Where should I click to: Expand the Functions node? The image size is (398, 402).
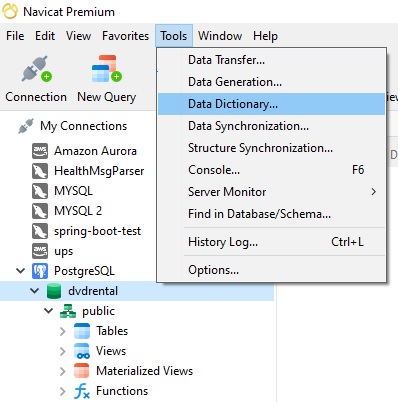[63, 391]
